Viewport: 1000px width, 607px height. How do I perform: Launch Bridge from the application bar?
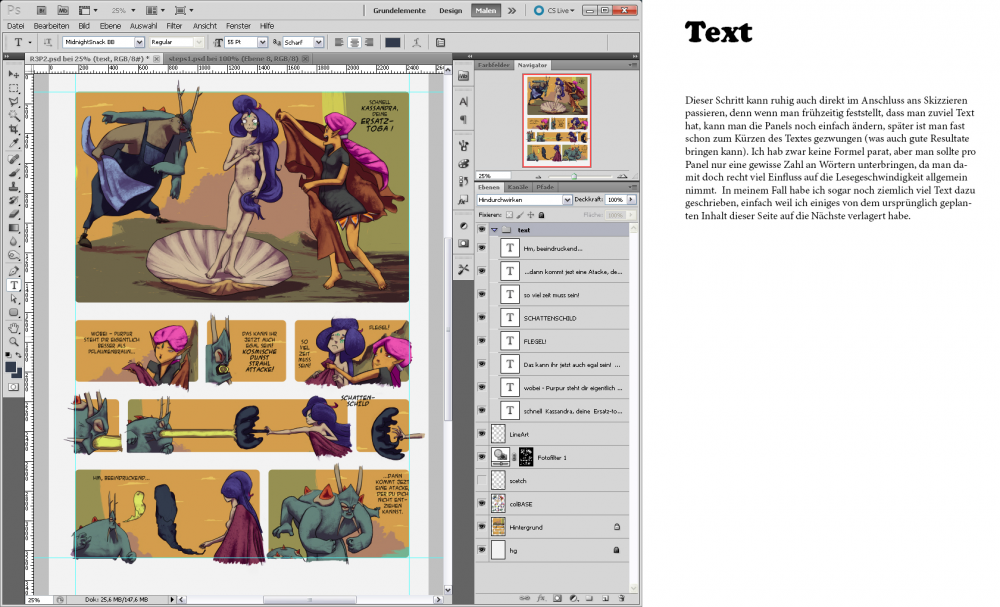pyautogui.click(x=41, y=10)
